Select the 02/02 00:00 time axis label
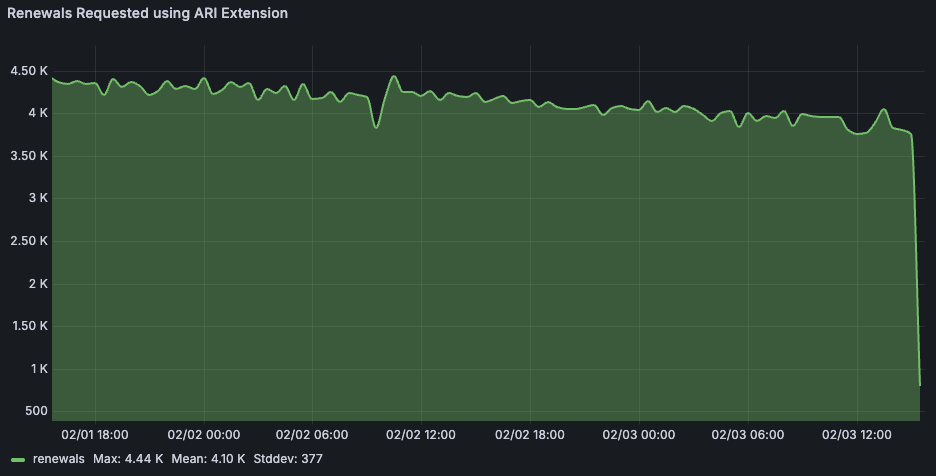Screen dimensions: 936x476 pos(204,435)
